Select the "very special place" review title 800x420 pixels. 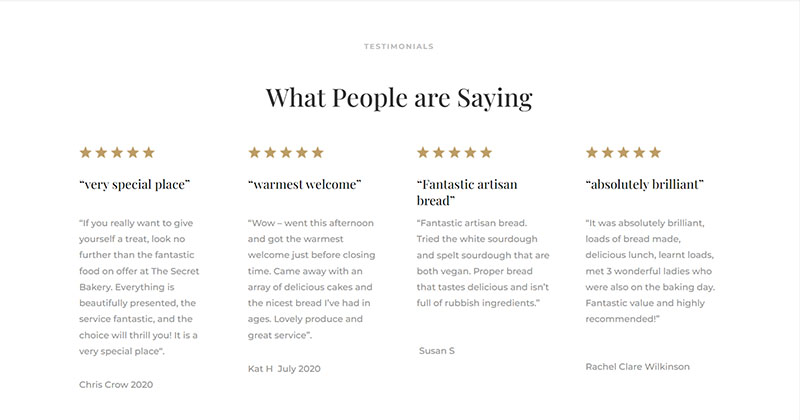pos(134,184)
